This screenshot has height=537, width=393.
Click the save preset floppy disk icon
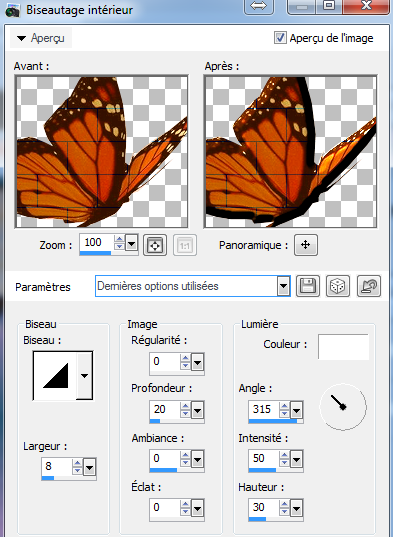click(x=308, y=286)
